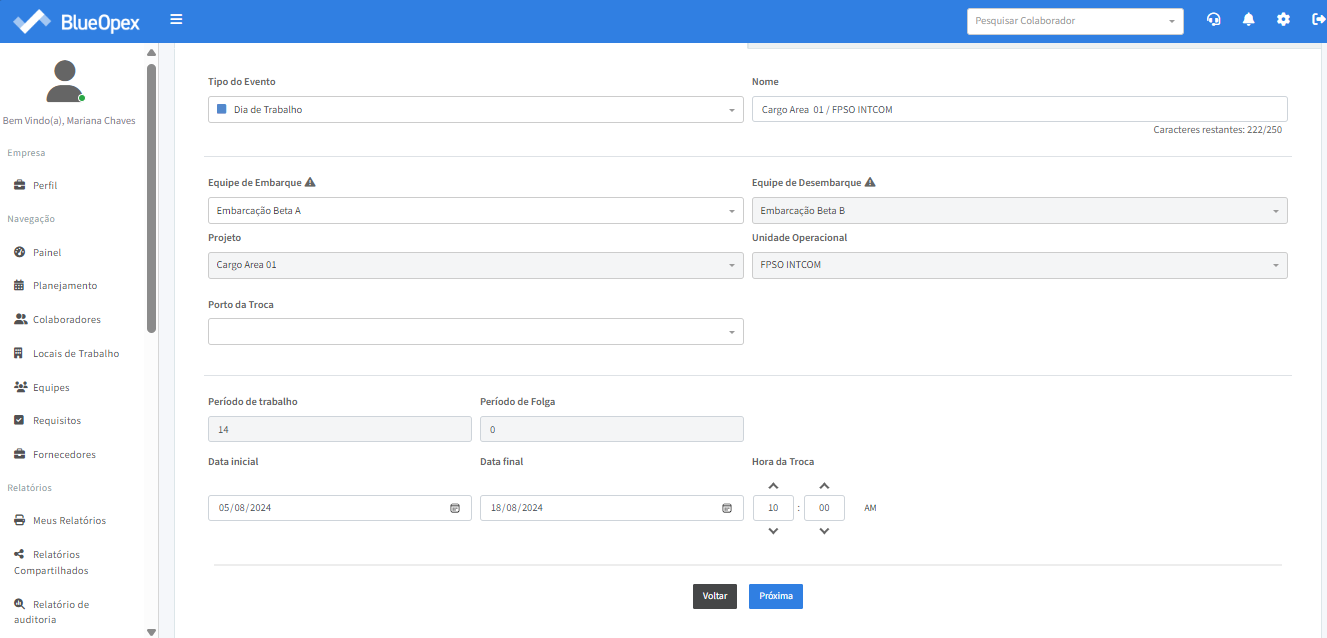Image resolution: width=1327 pixels, height=638 pixels.
Task: Open the notifications bell
Action: click(x=1248, y=19)
